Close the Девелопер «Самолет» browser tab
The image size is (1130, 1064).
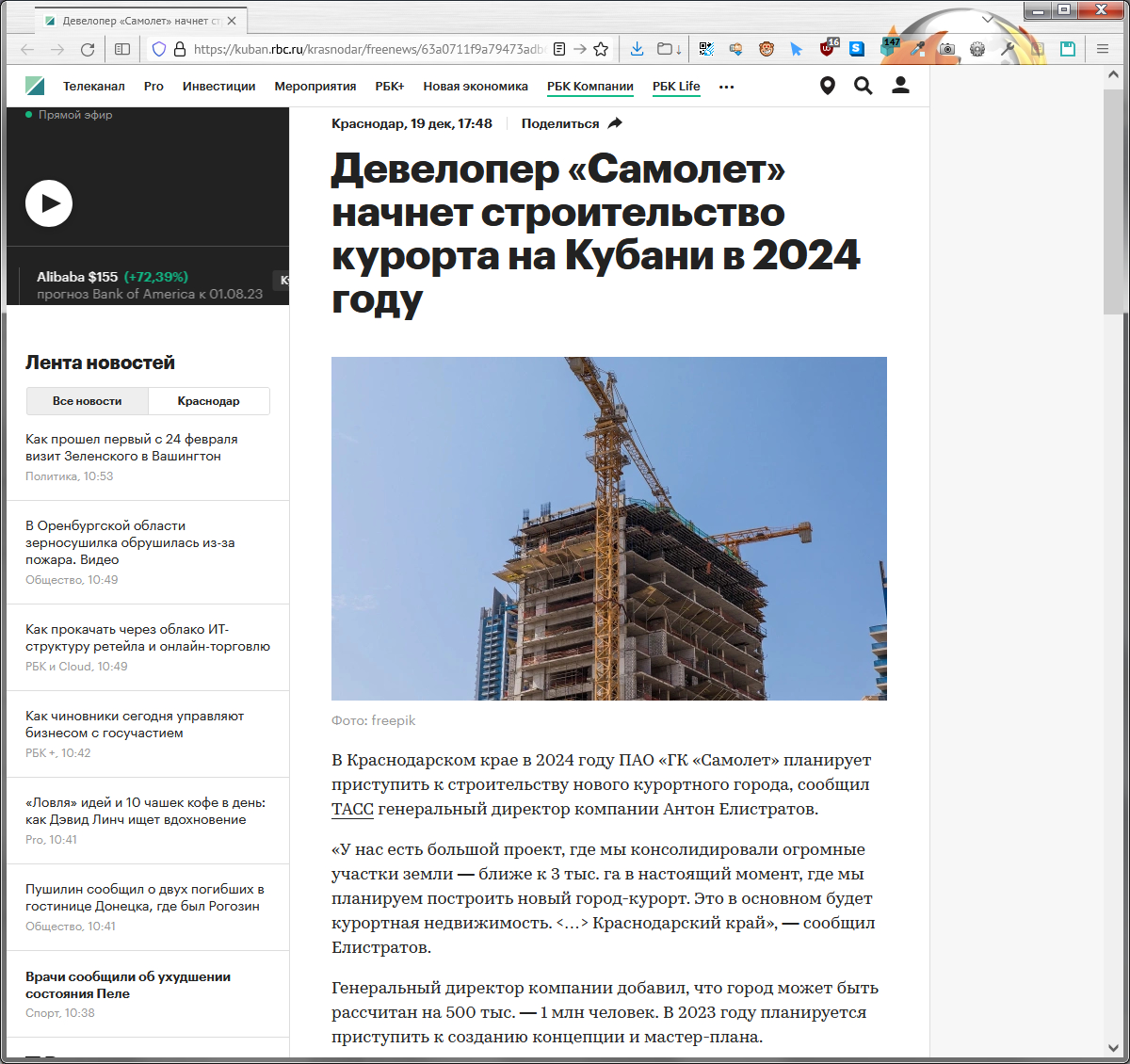pos(232,21)
